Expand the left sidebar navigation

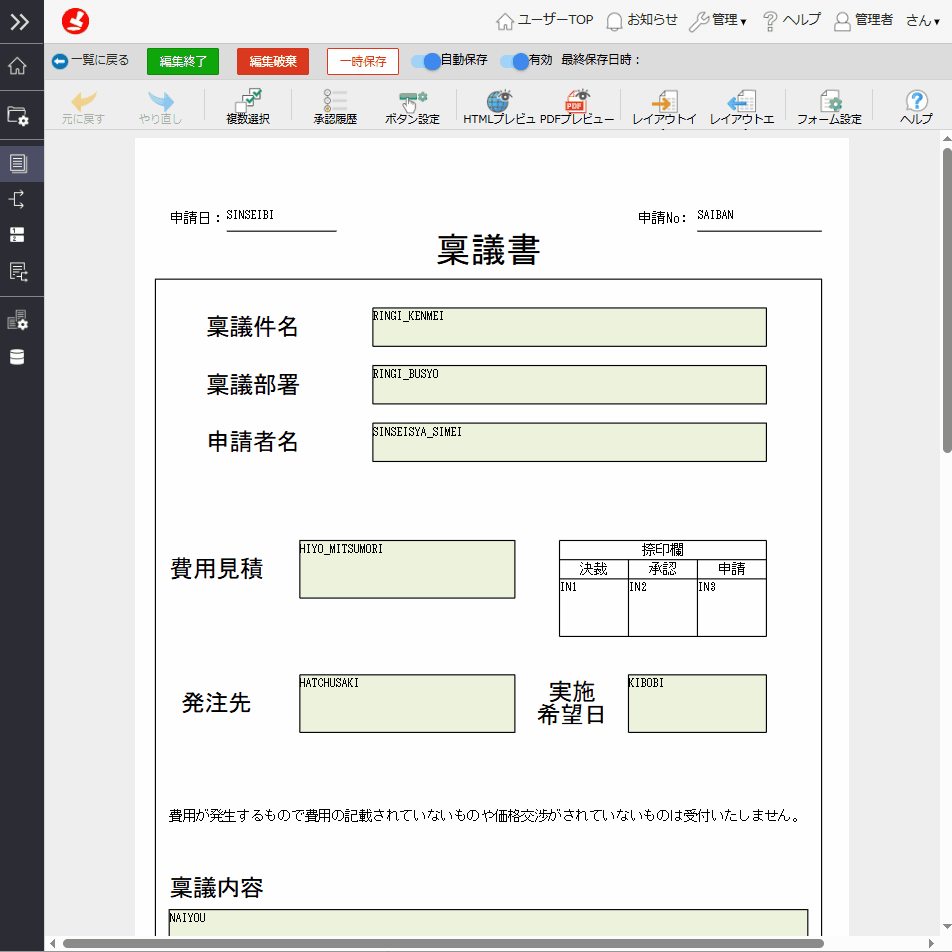coord(20,21)
